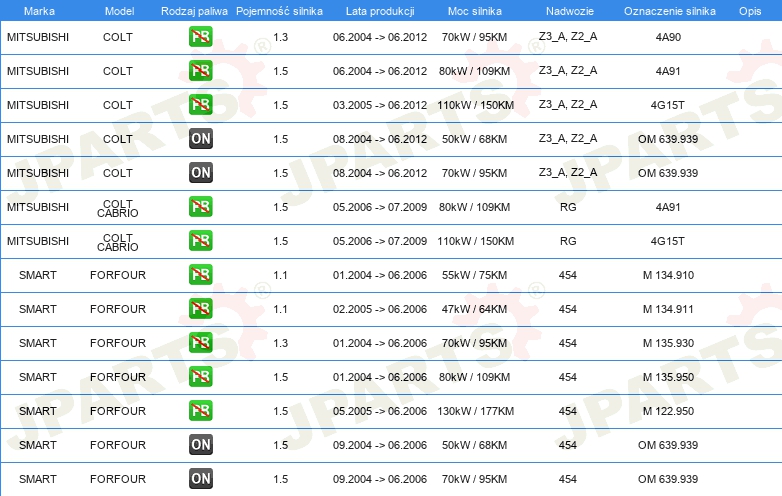Select engine code M 122.950
The image size is (782, 496).
[668, 411]
